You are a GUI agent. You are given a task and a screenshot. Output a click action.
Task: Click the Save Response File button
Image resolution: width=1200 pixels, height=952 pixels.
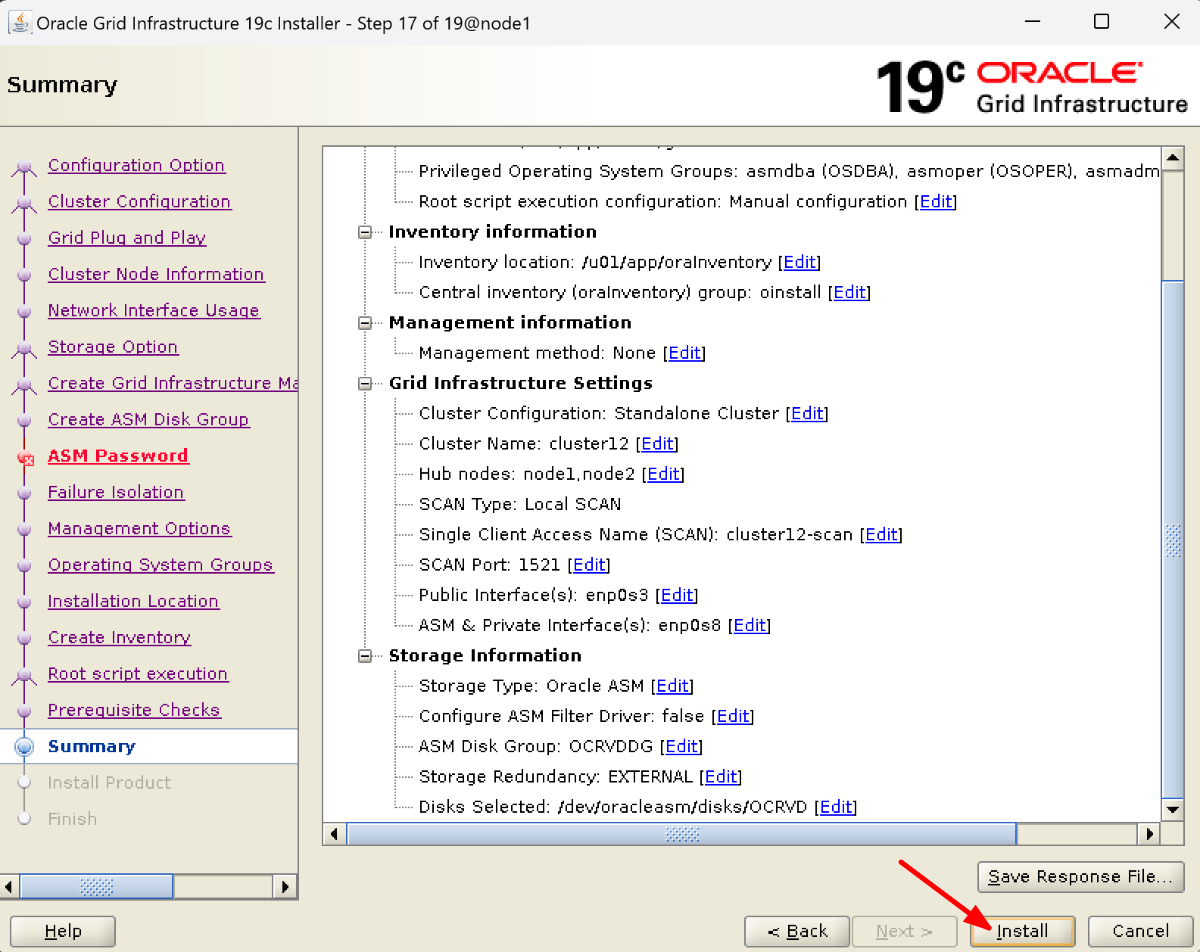[1080, 876]
